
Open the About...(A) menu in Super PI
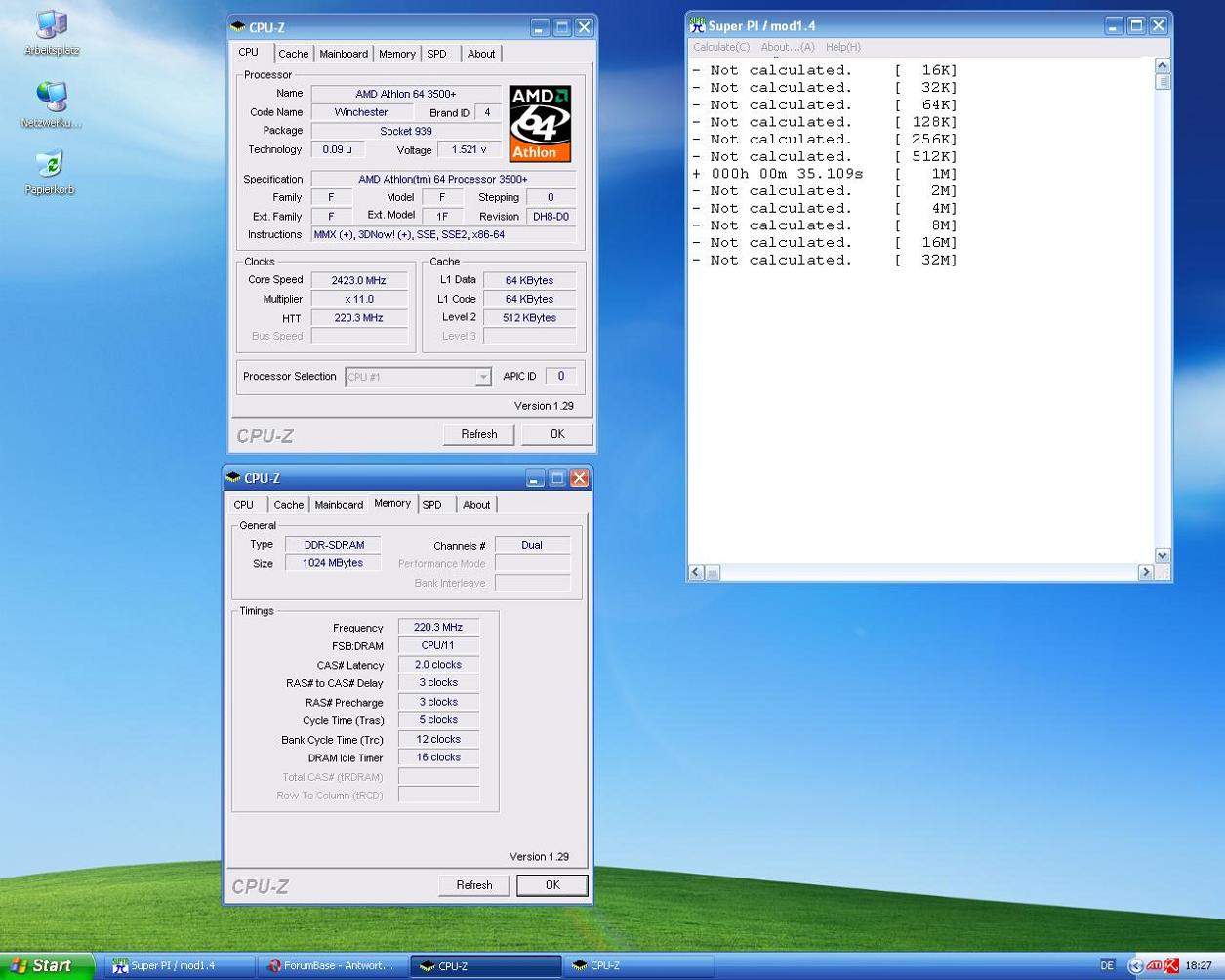[x=788, y=47]
